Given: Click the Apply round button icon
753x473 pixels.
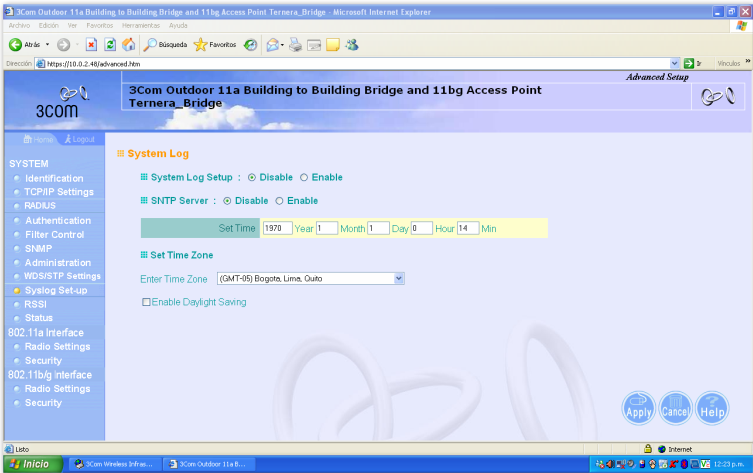Looking at the screenshot, I should tap(638, 407).
